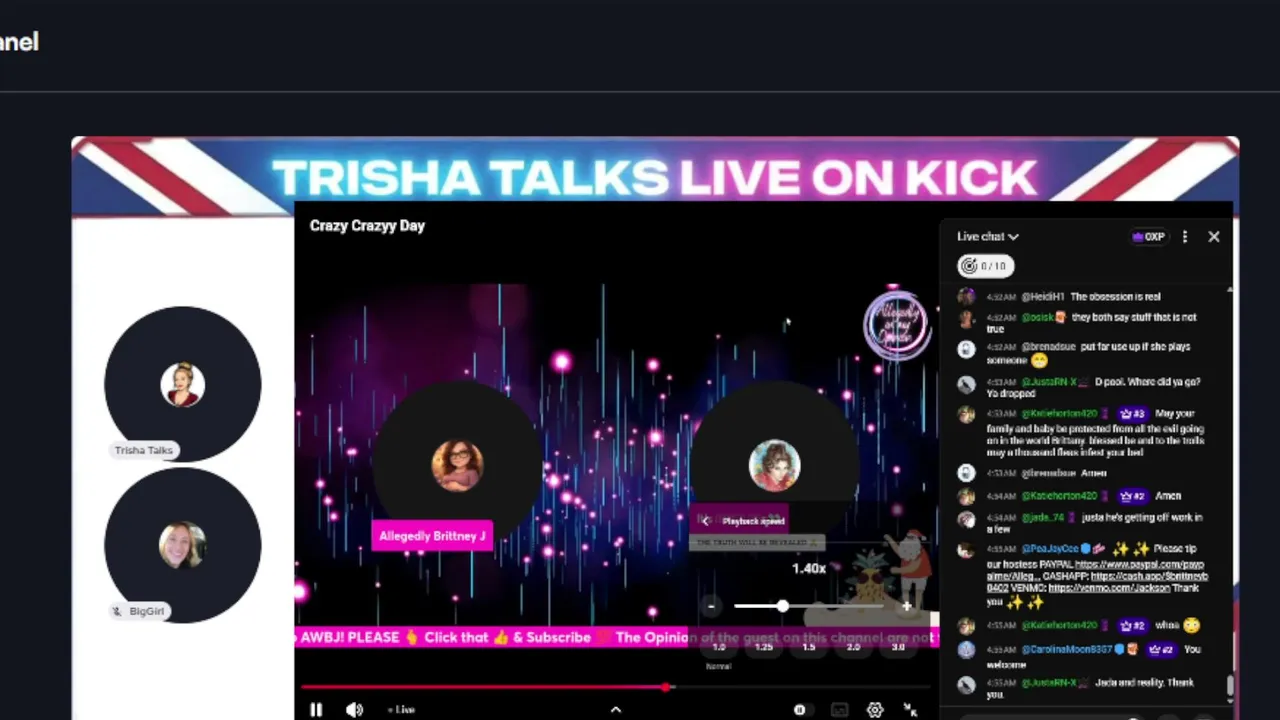
Task: Click the @jade_74 username in chat
Action: pyautogui.click(x=1043, y=518)
